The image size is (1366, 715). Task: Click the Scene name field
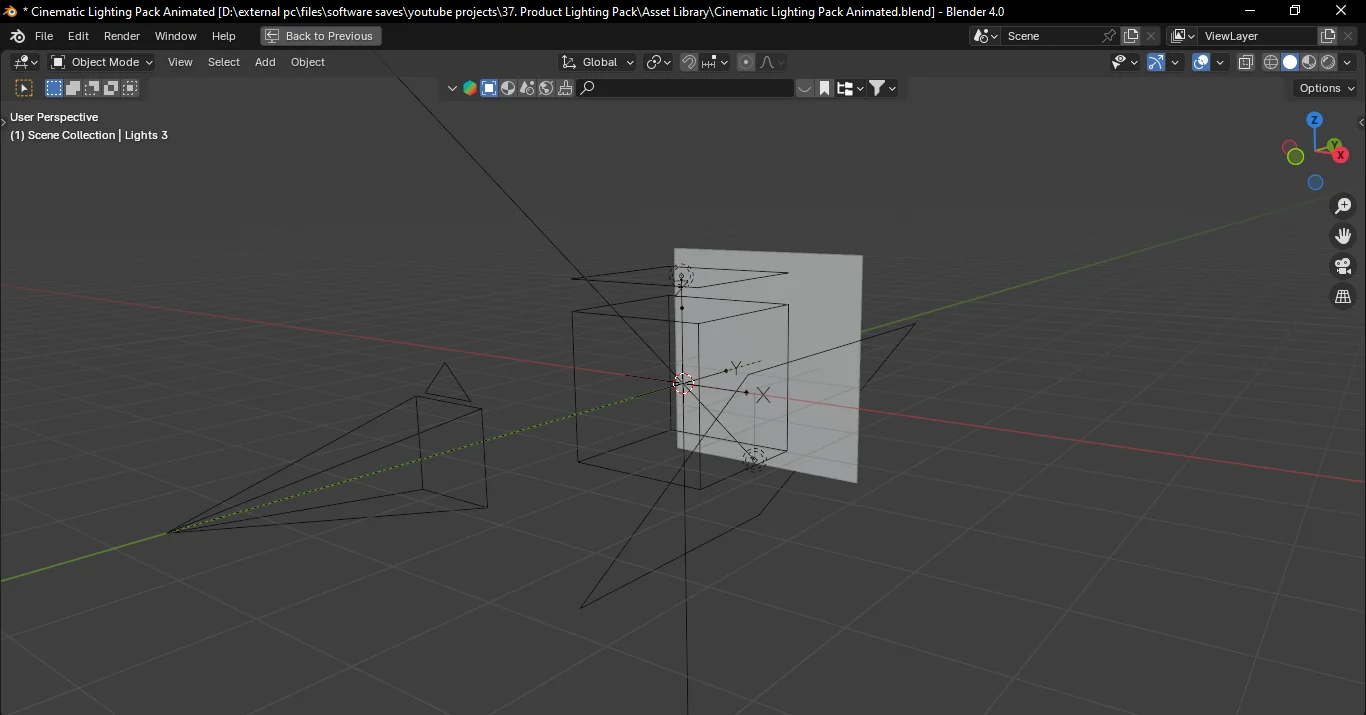(x=1050, y=35)
